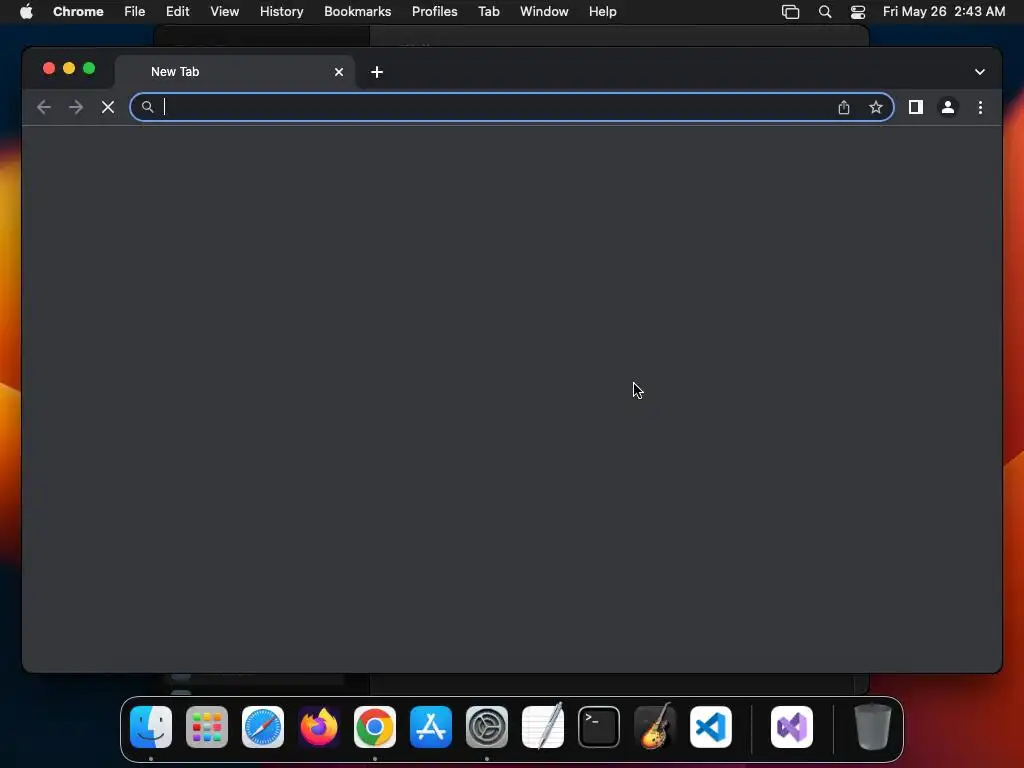
Task: Open TextEdit from the Dock
Action: [543, 727]
